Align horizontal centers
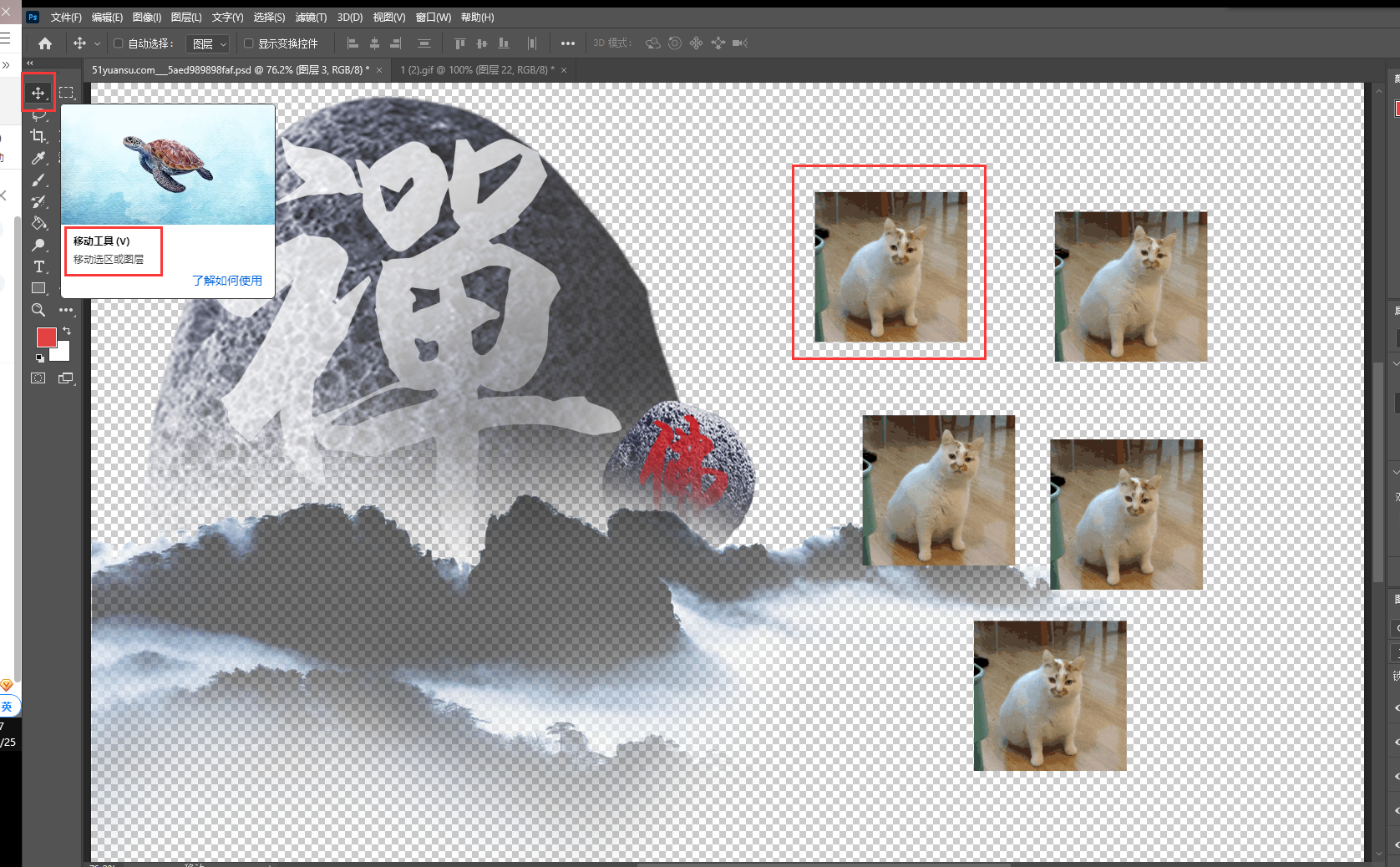 [374, 43]
